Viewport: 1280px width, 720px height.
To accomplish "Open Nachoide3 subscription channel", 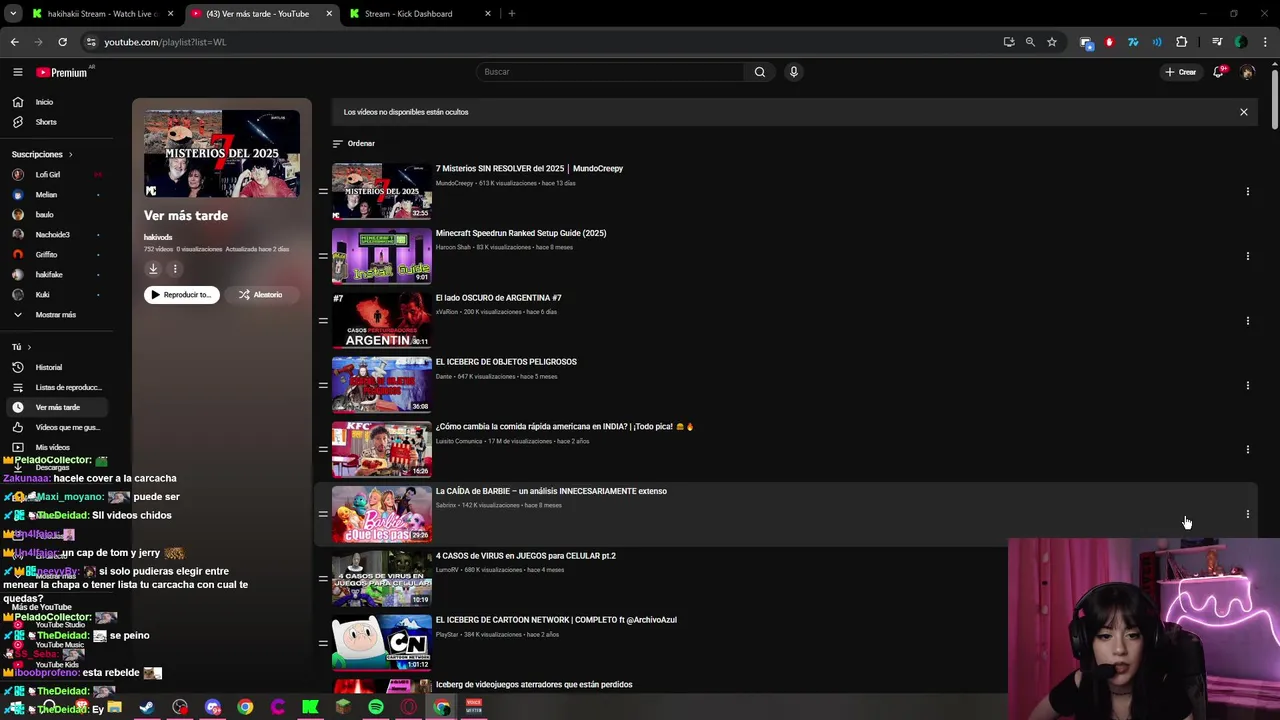I will click(x=52, y=235).
